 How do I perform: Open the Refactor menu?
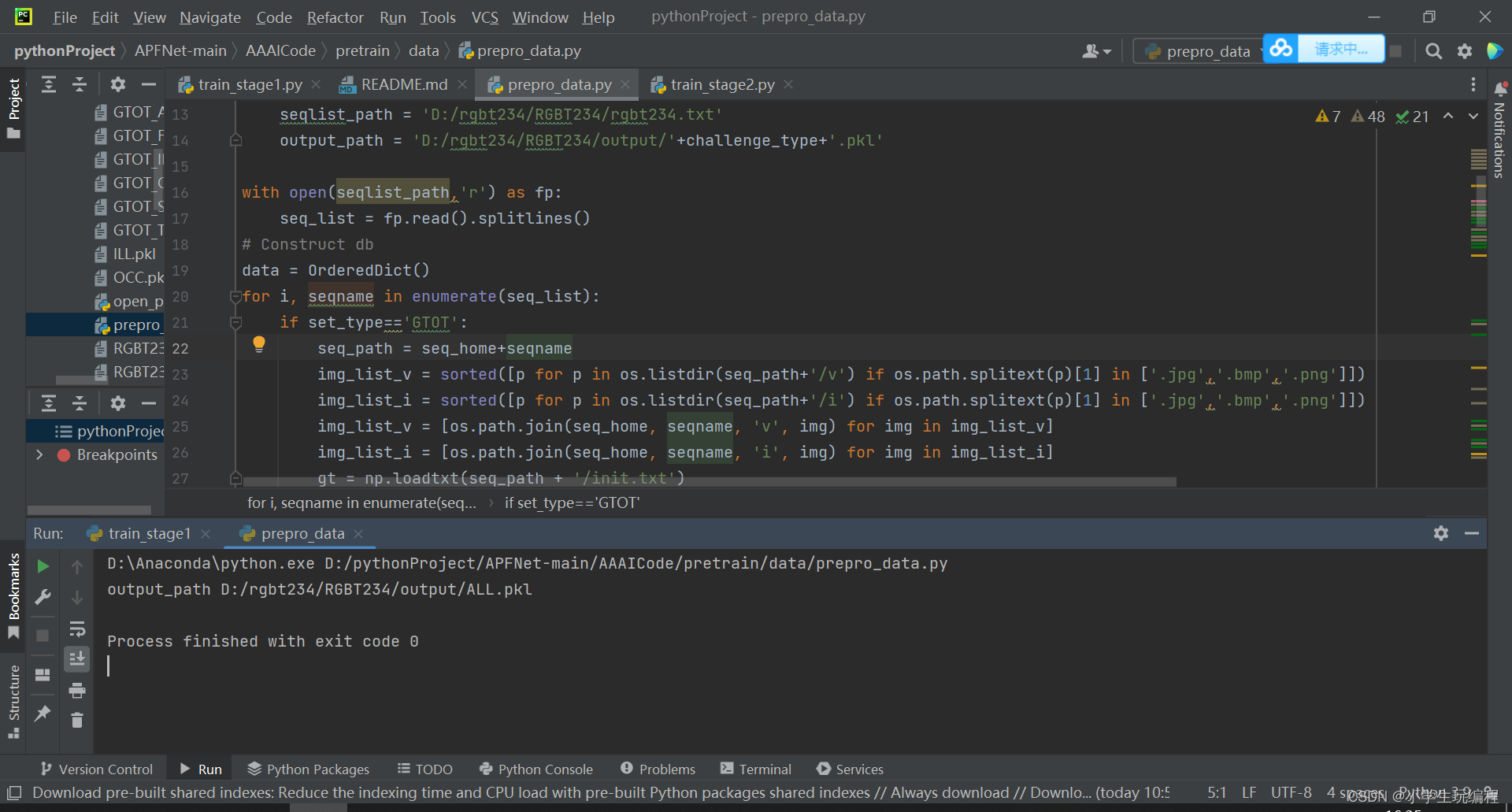click(335, 17)
